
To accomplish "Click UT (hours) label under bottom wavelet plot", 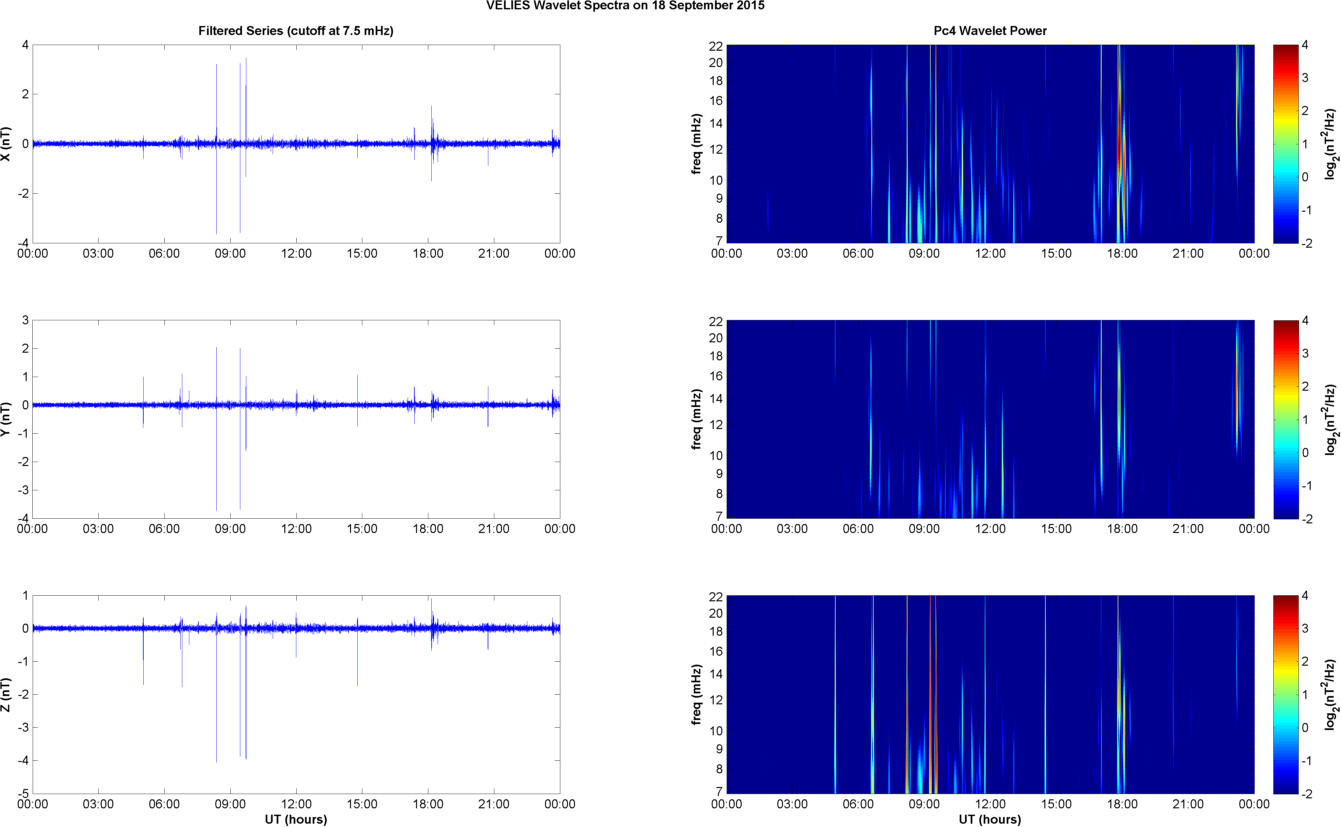I will point(989,819).
